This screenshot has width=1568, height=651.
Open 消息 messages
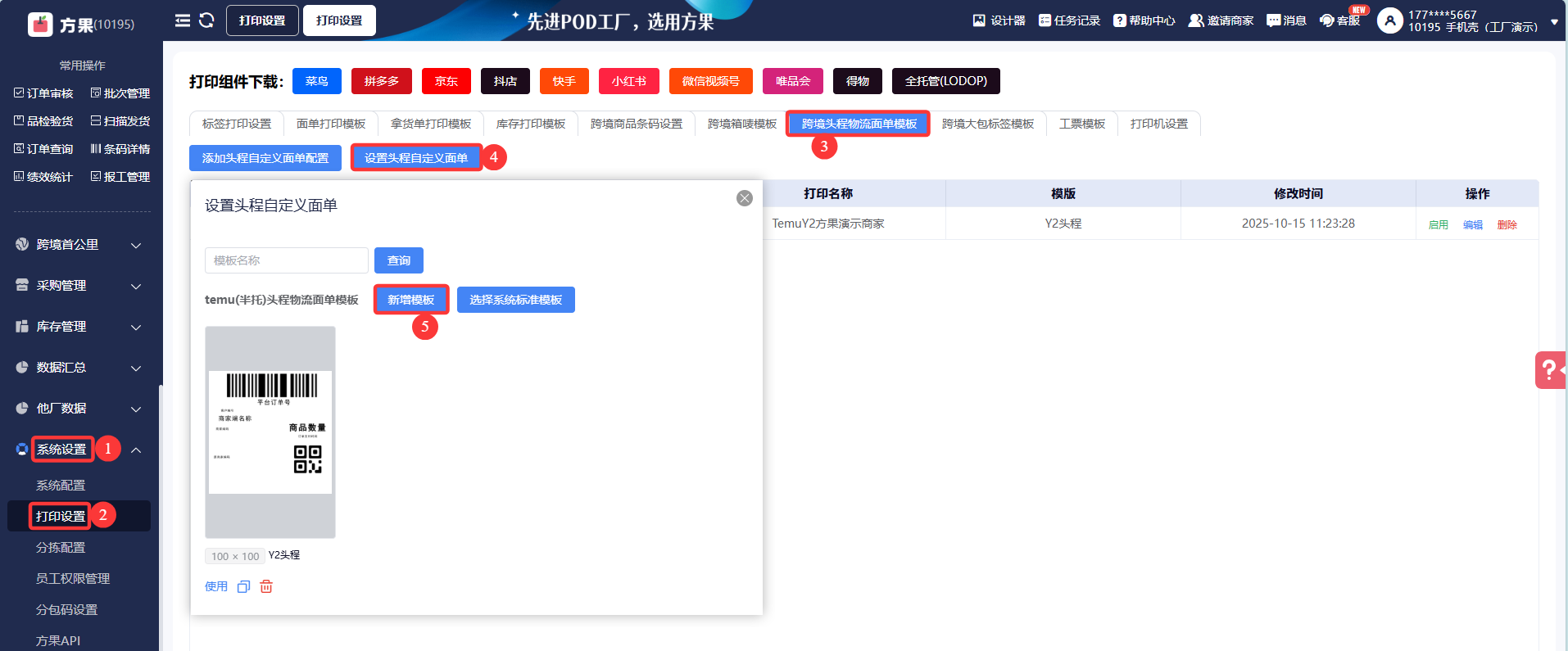[1286, 20]
